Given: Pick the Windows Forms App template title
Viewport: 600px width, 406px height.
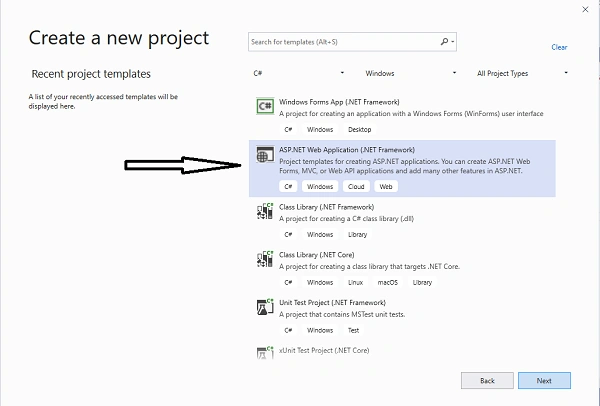Looking at the screenshot, I should (x=339, y=102).
